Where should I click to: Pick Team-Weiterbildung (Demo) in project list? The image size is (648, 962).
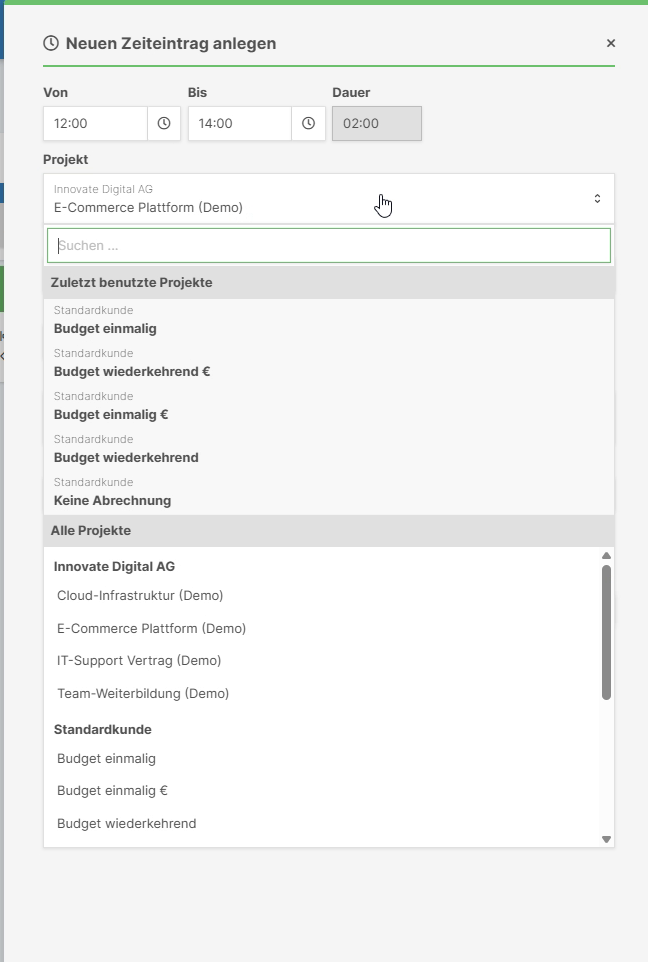coord(143,693)
